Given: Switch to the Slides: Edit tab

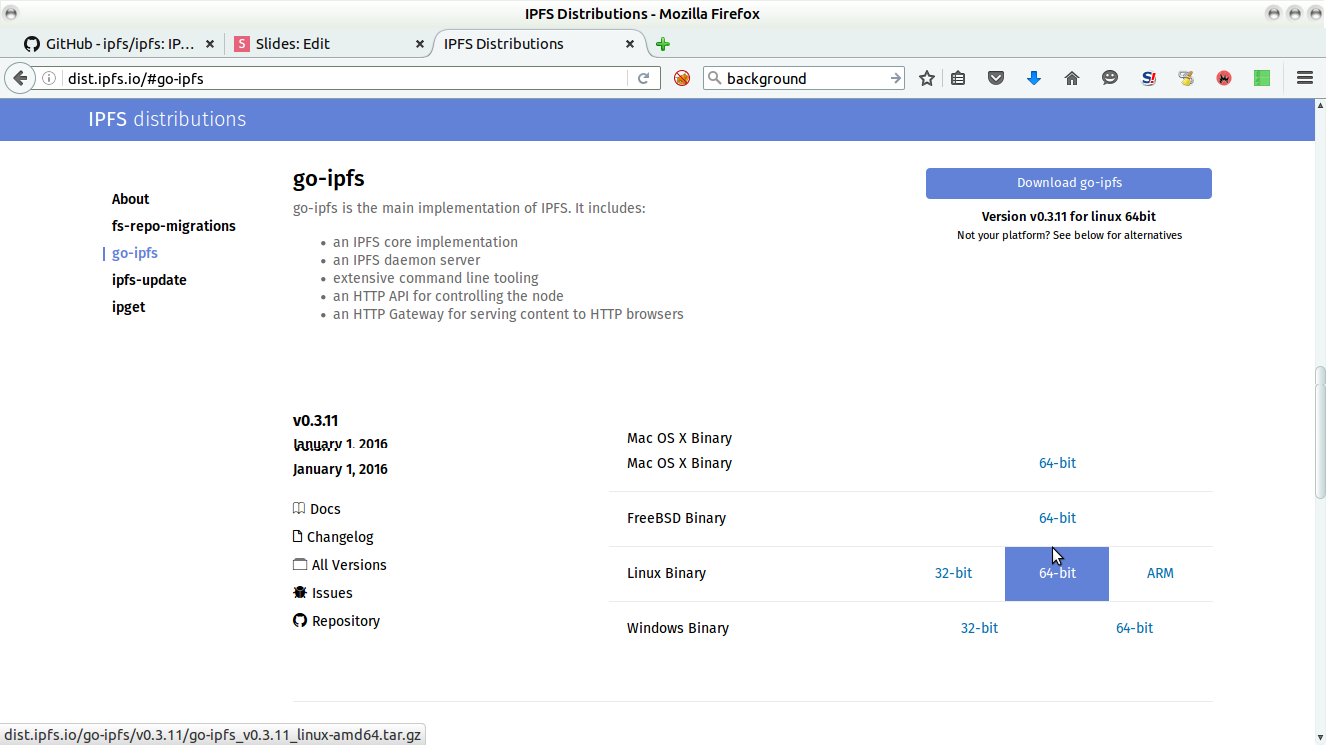Looking at the screenshot, I should click(330, 44).
